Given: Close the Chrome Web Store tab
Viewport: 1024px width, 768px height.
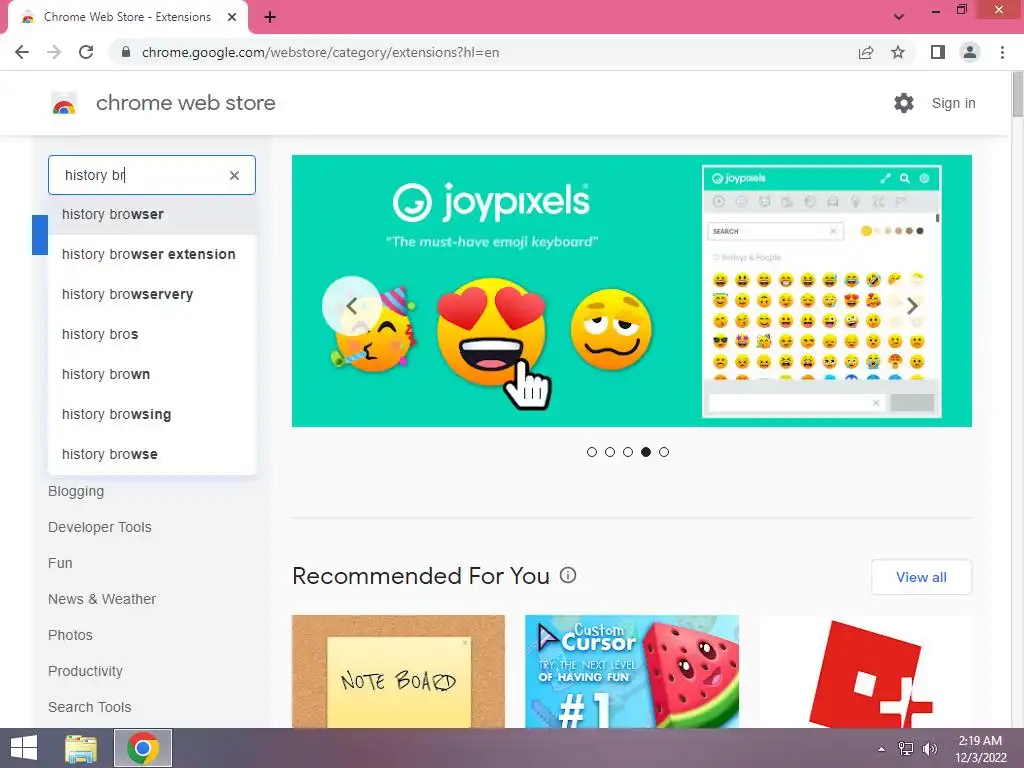Looking at the screenshot, I should 232,17.
